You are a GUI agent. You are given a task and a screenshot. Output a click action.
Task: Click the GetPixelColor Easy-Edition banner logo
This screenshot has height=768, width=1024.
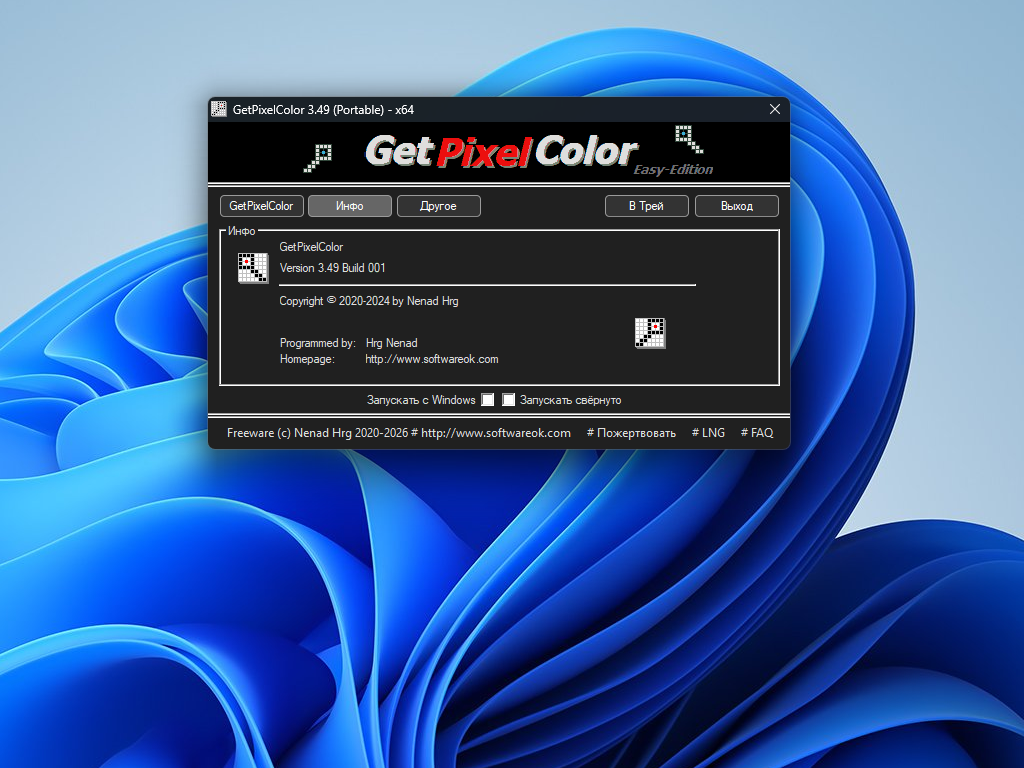coord(539,154)
